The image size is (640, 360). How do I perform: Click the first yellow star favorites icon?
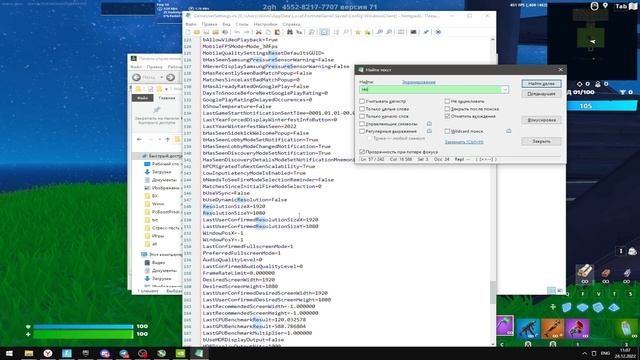point(358,32)
